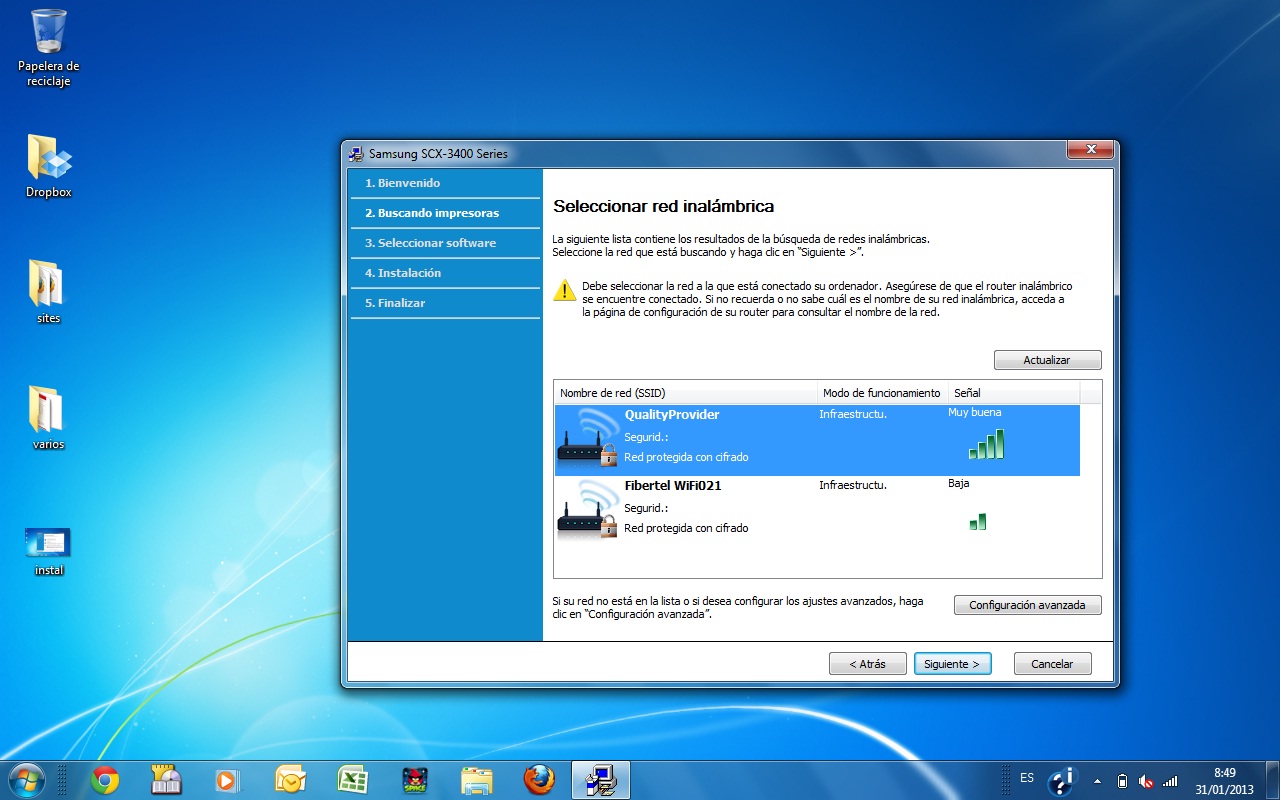Click QualityProvider signal strength bars
Screen dimensions: 1280x800
tap(986, 444)
